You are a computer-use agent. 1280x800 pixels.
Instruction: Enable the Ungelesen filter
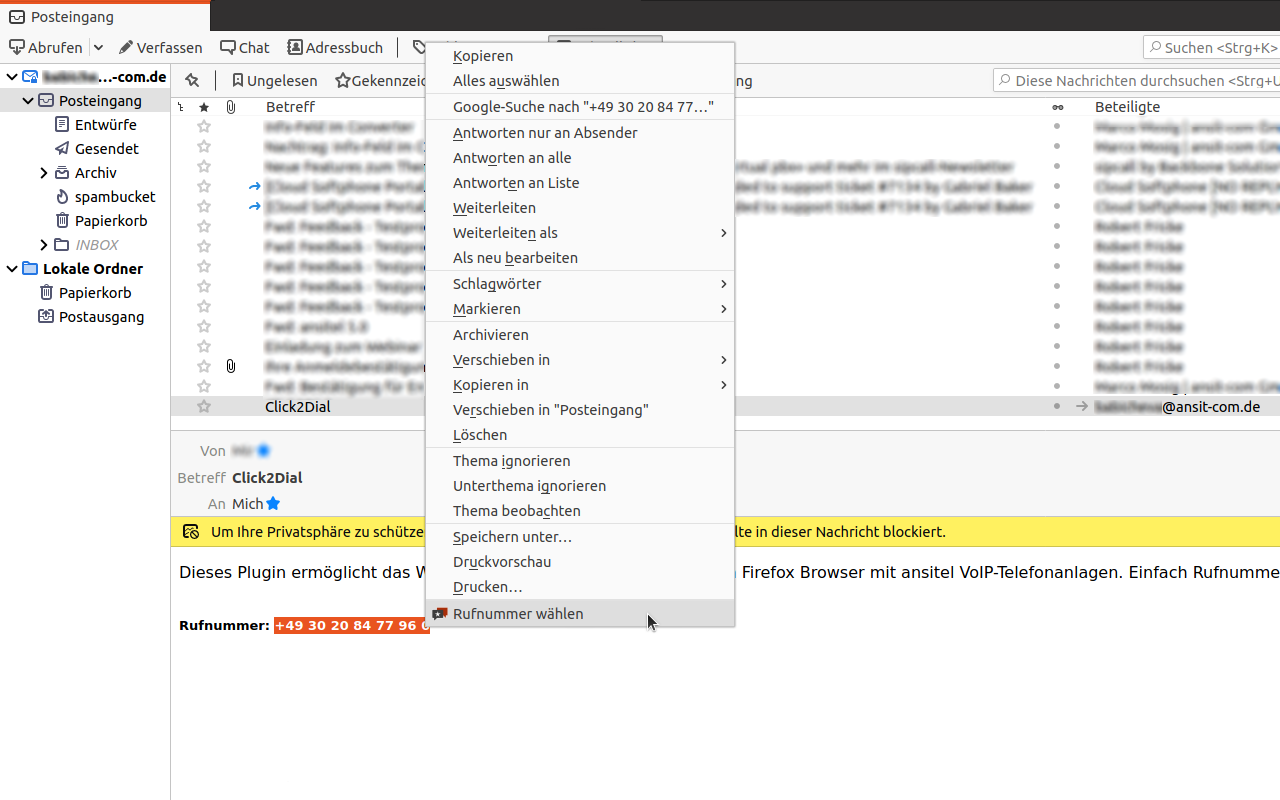point(274,80)
